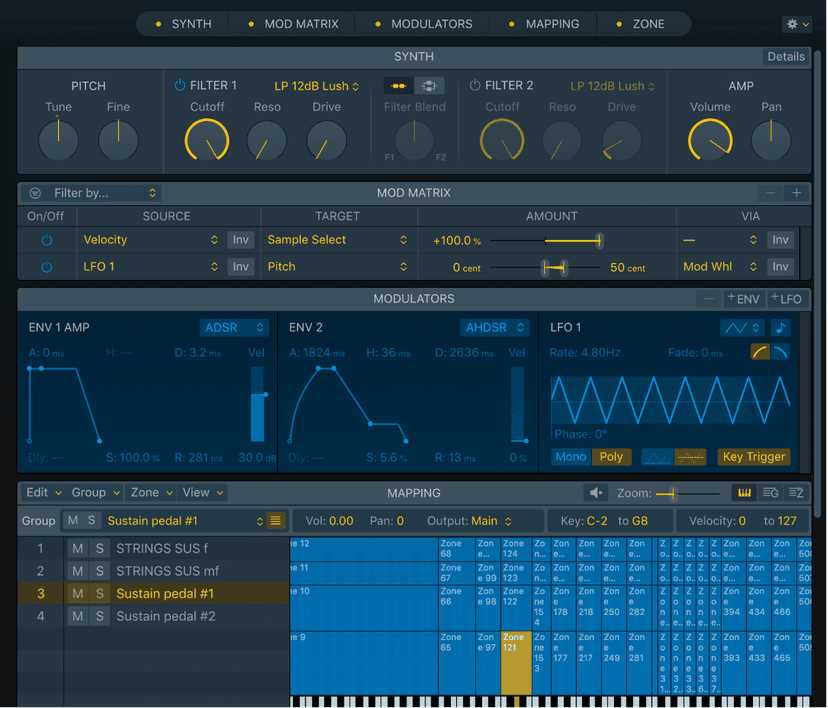Open Filter 2 type LP 12dB Lush menu
This screenshot has width=828, height=708.
tap(612, 86)
